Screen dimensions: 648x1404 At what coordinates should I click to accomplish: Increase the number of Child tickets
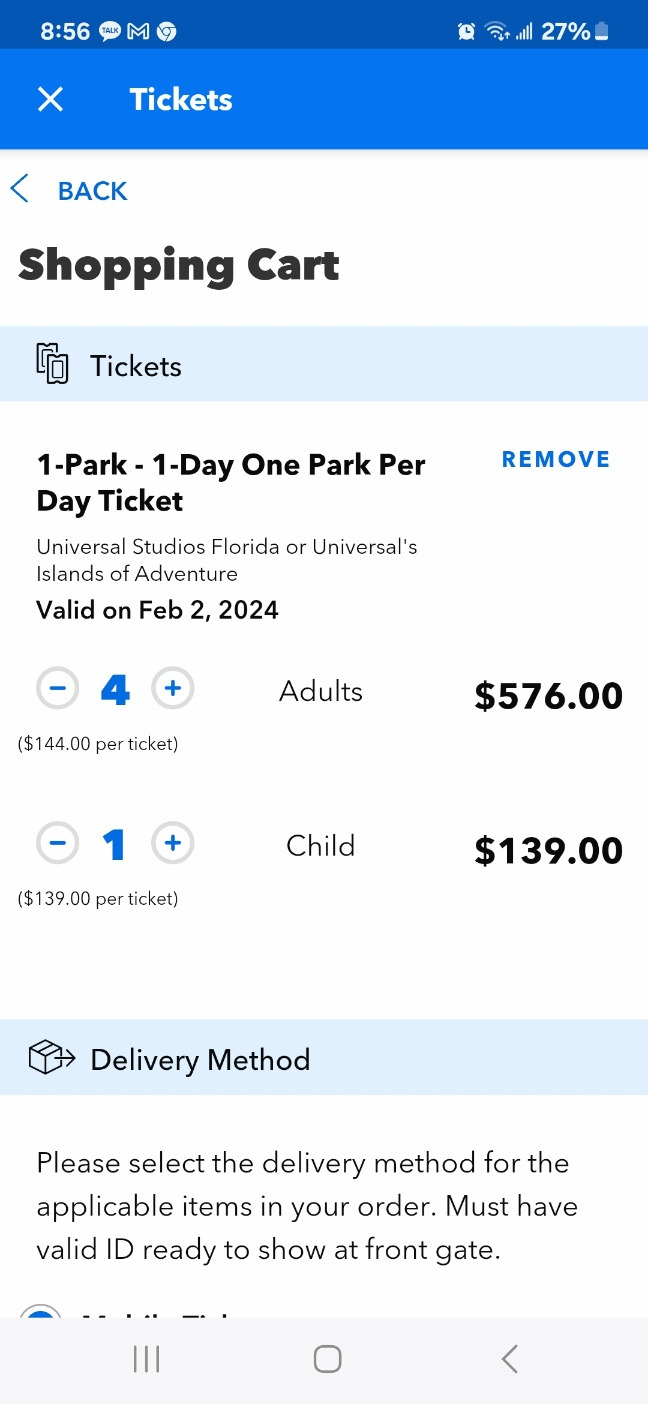coord(172,844)
